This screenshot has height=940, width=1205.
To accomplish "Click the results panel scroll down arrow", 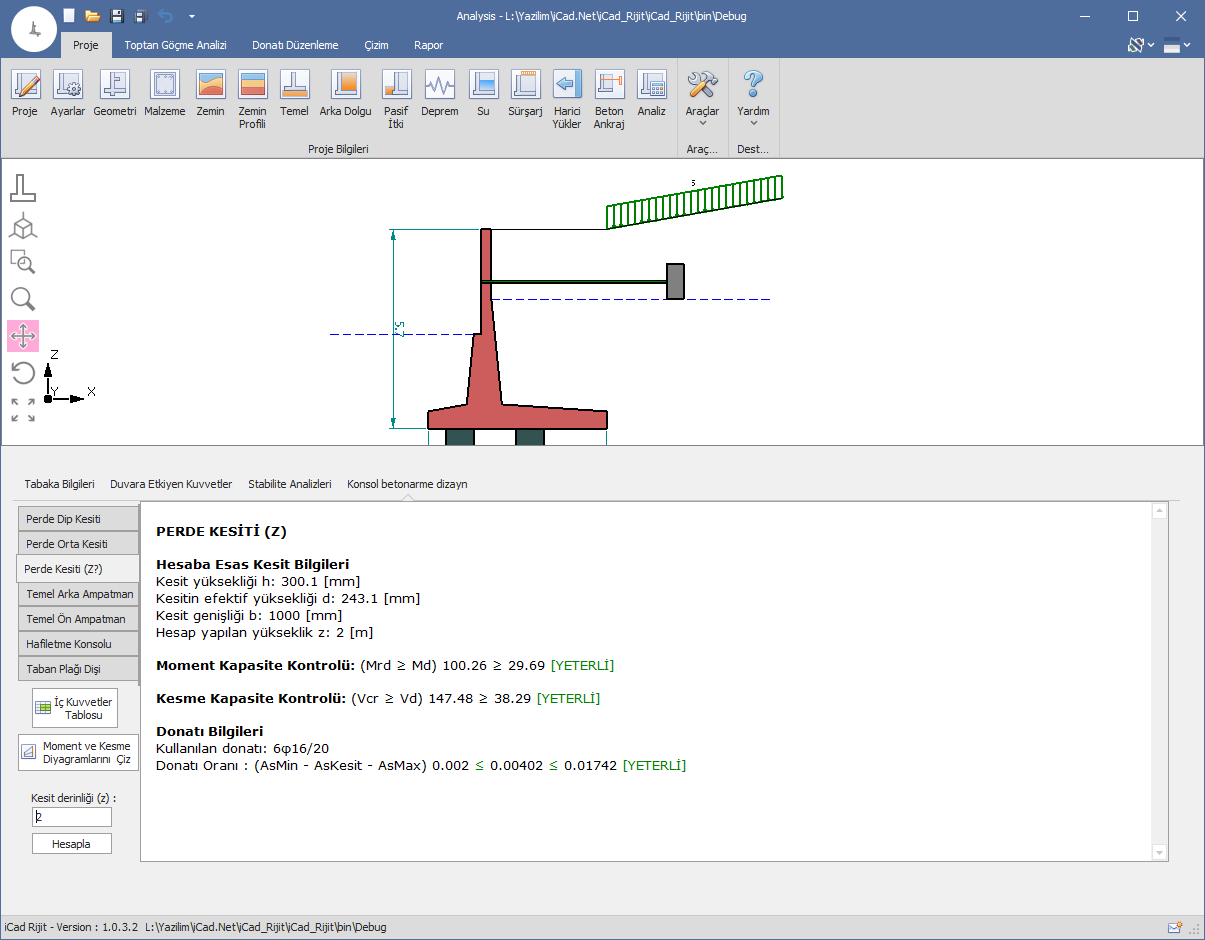I will coord(1160,852).
